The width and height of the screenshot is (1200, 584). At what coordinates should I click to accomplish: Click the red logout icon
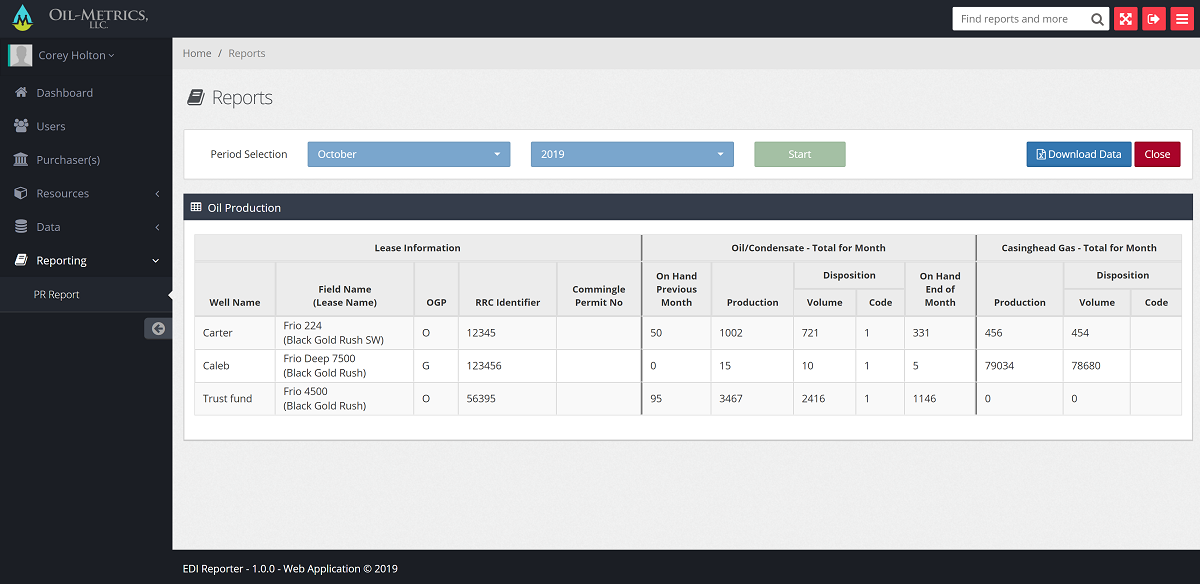click(x=1154, y=19)
